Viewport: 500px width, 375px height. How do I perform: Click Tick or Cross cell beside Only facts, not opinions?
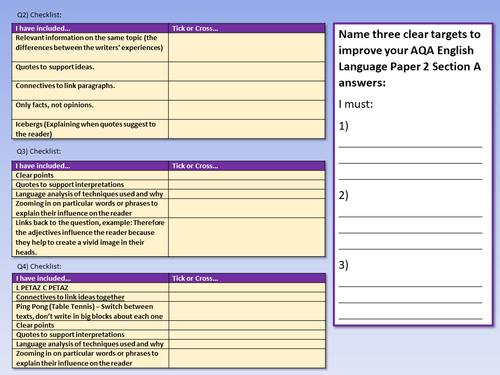(247, 110)
